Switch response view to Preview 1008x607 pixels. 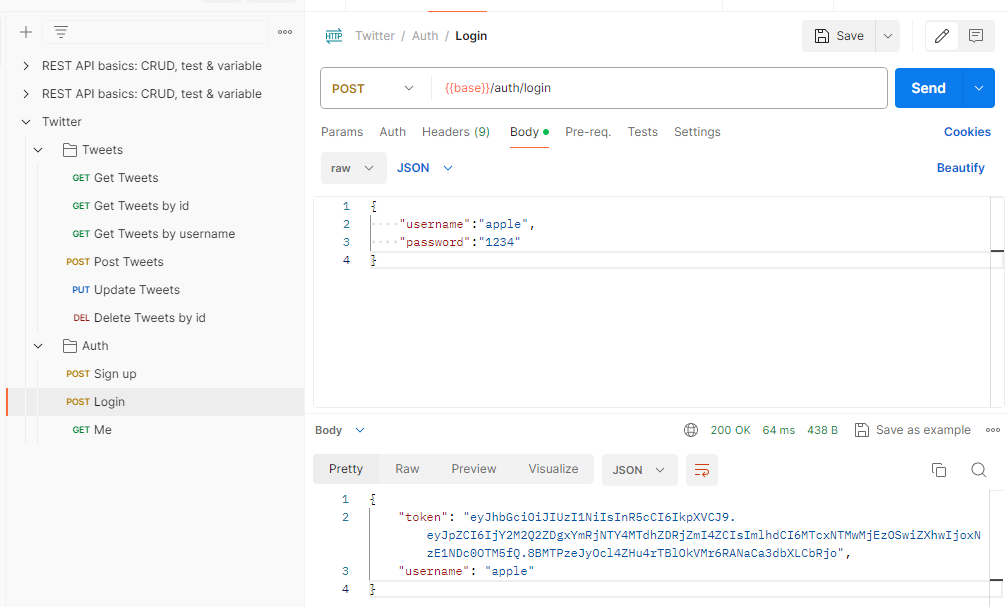coord(474,469)
